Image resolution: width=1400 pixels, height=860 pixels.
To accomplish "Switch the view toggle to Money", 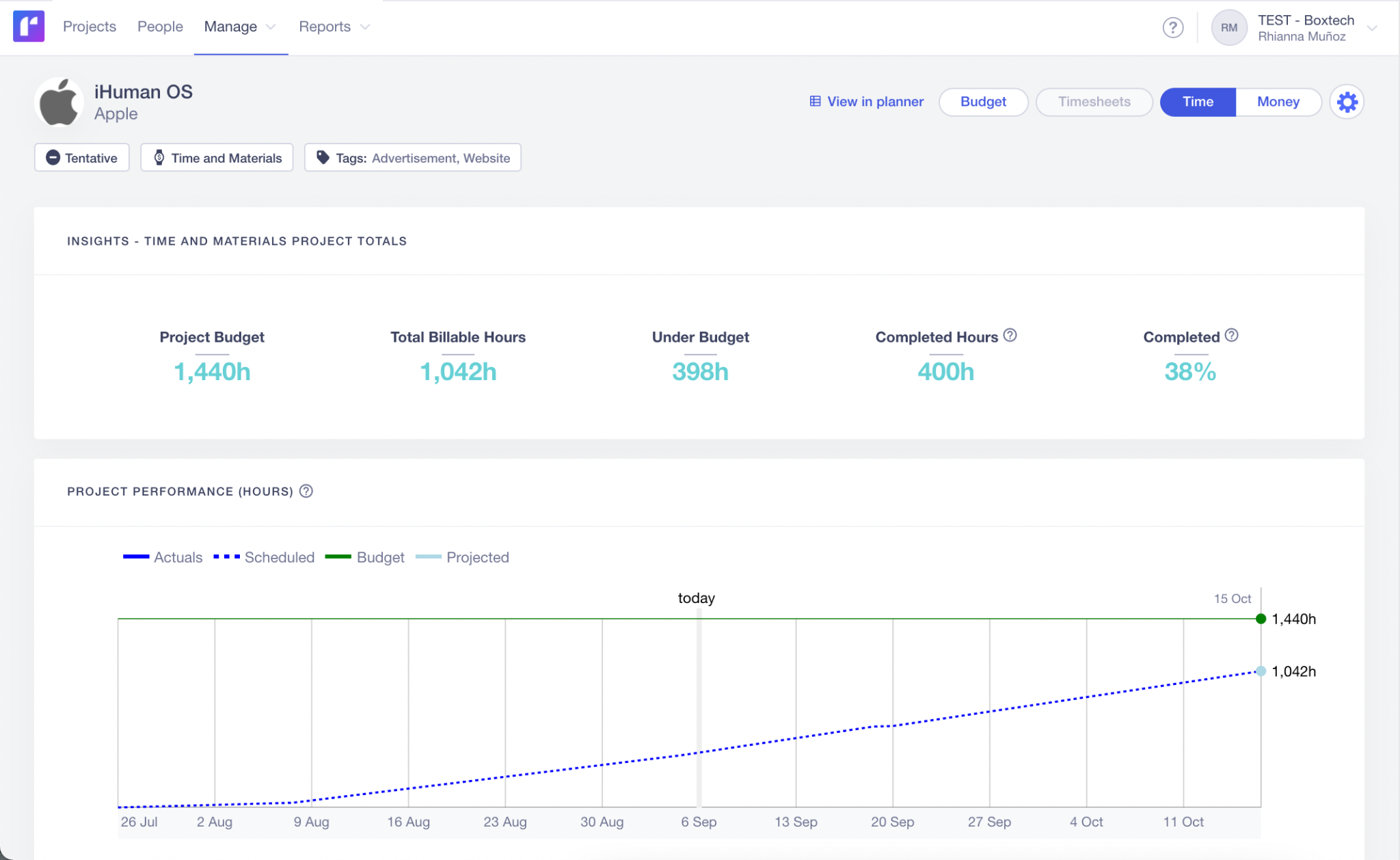I will coord(1278,102).
